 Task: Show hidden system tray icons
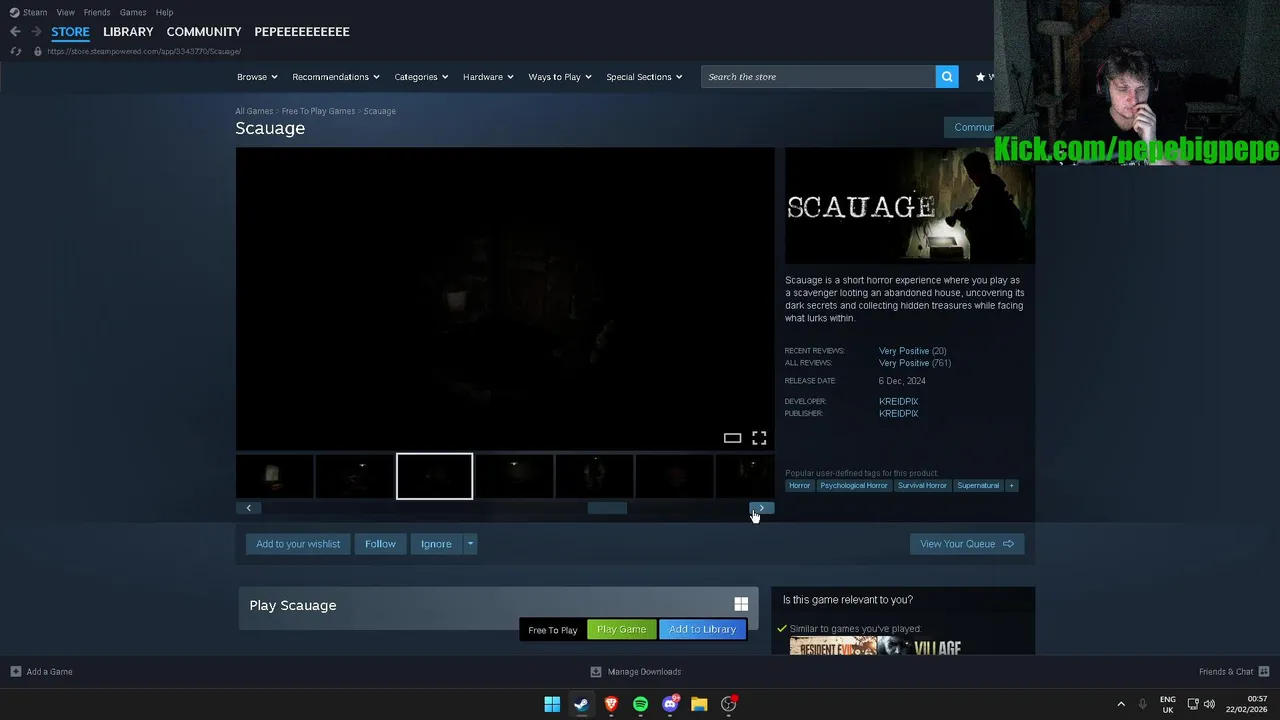[1121, 704]
